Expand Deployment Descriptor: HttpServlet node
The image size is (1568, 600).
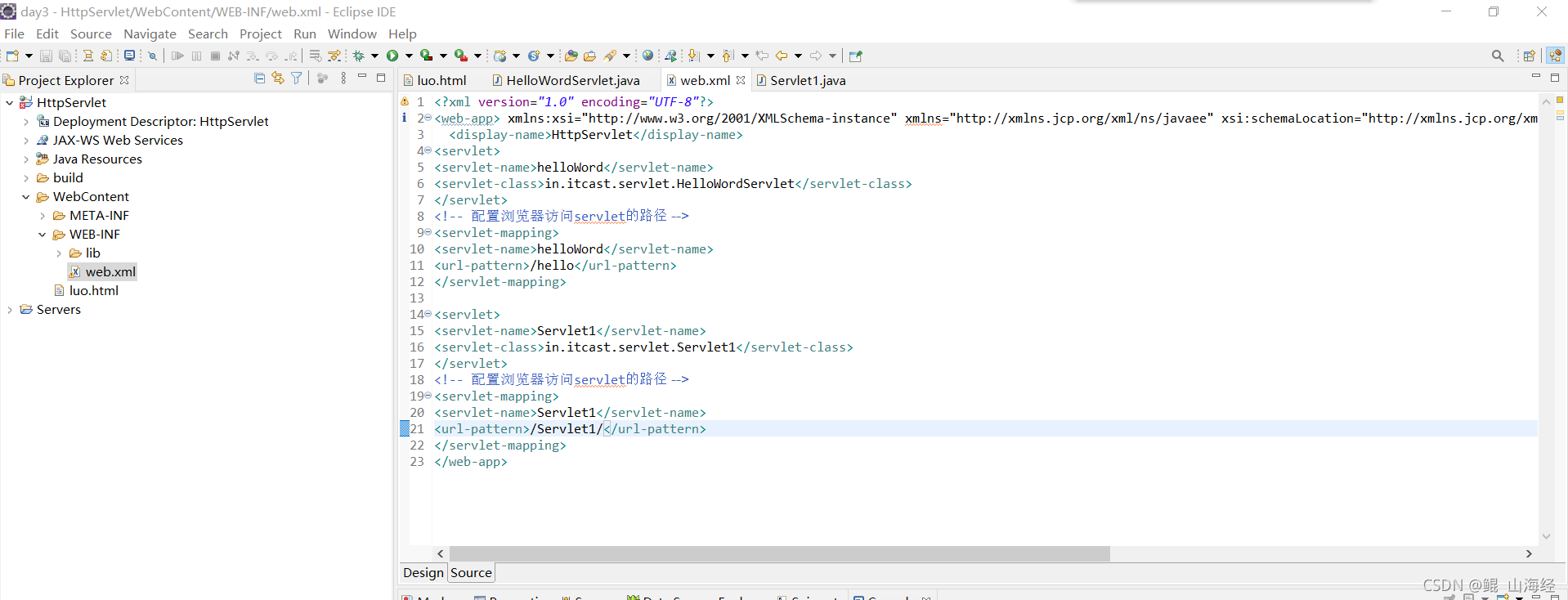tap(26, 122)
